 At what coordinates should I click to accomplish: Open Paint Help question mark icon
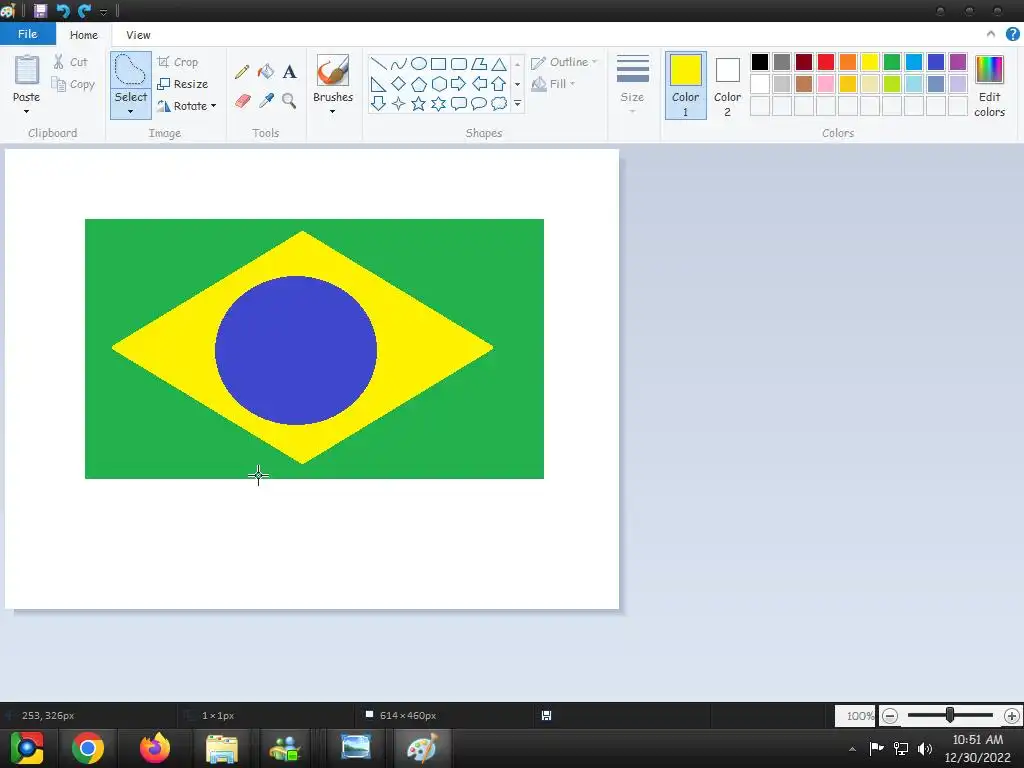pyautogui.click(x=1013, y=34)
